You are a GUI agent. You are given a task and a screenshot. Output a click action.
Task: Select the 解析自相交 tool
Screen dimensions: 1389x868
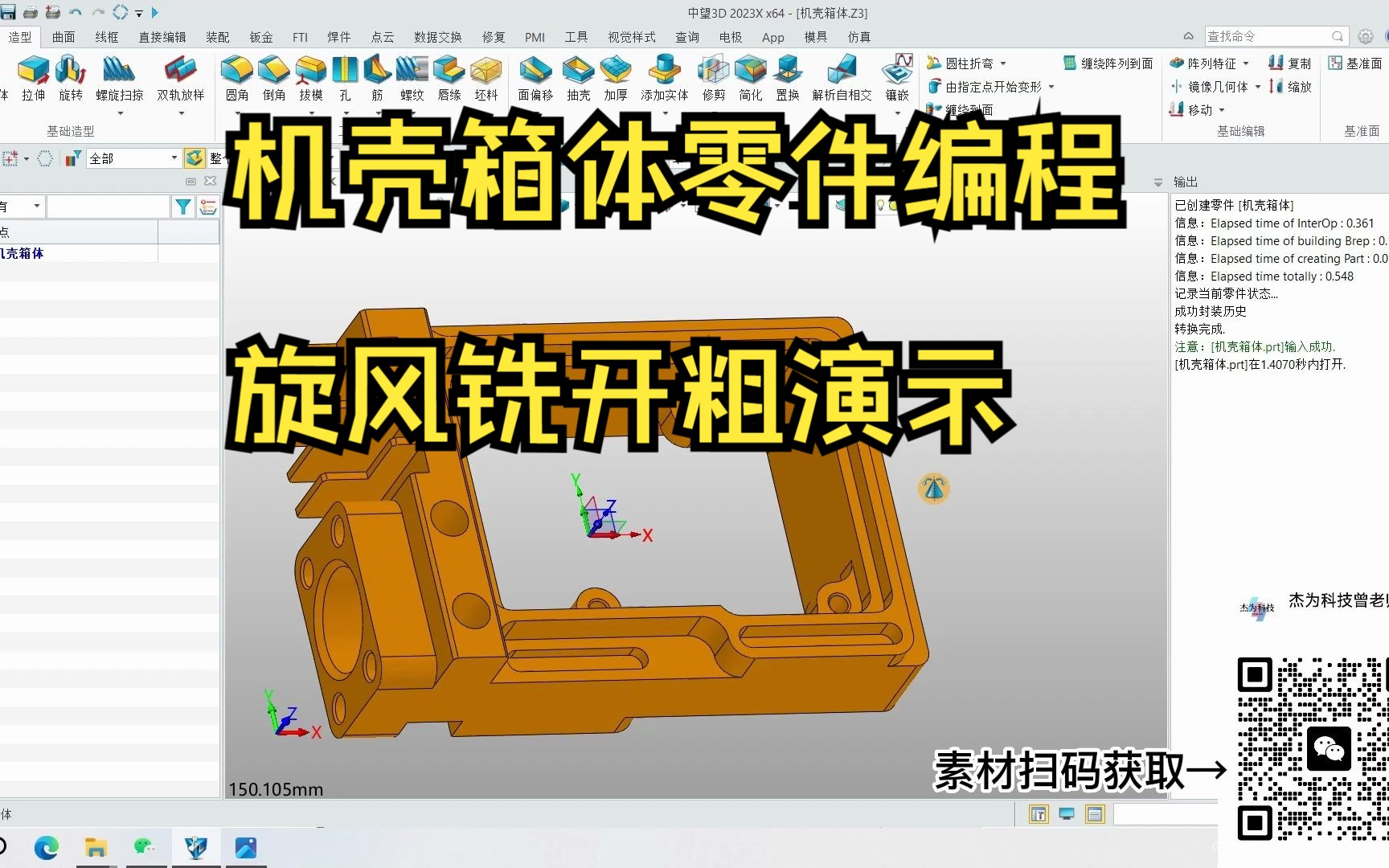coord(842,78)
